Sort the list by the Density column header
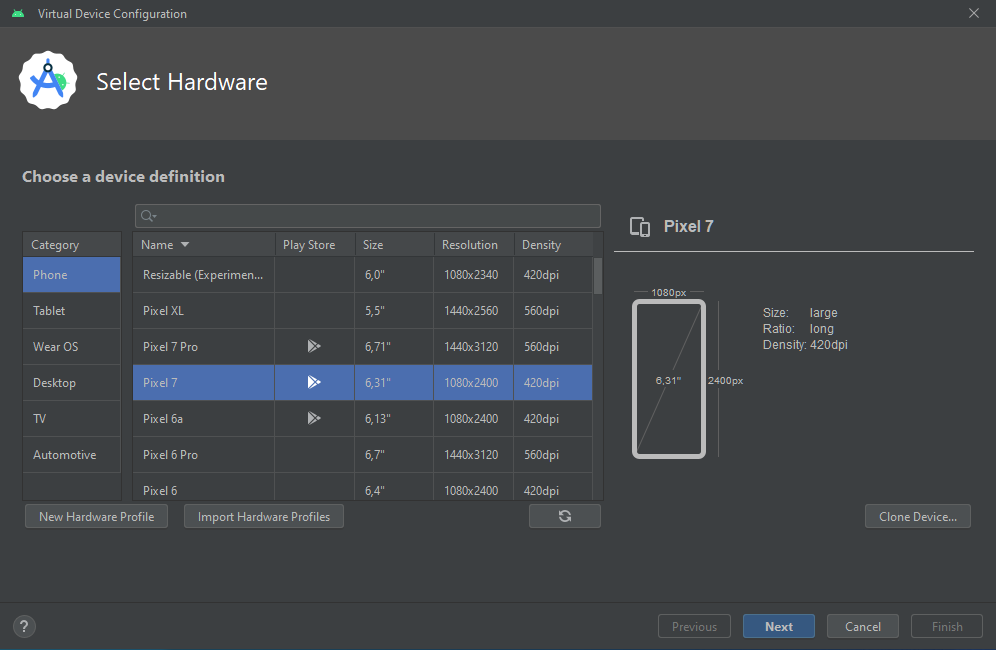 [x=541, y=244]
